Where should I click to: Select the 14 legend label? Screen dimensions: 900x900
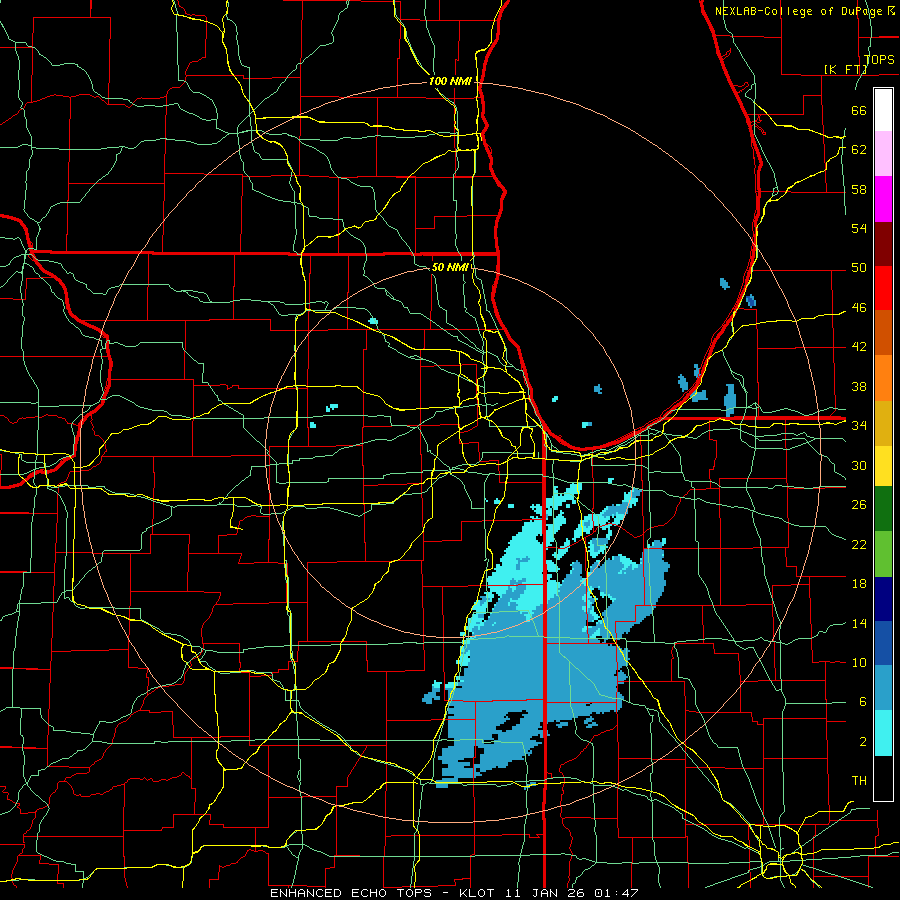point(859,623)
